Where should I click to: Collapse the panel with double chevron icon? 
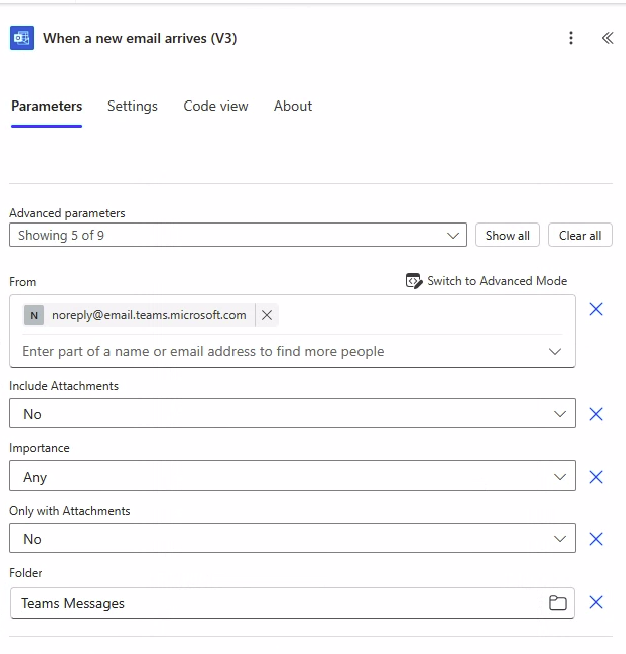[x=607, y=38]
